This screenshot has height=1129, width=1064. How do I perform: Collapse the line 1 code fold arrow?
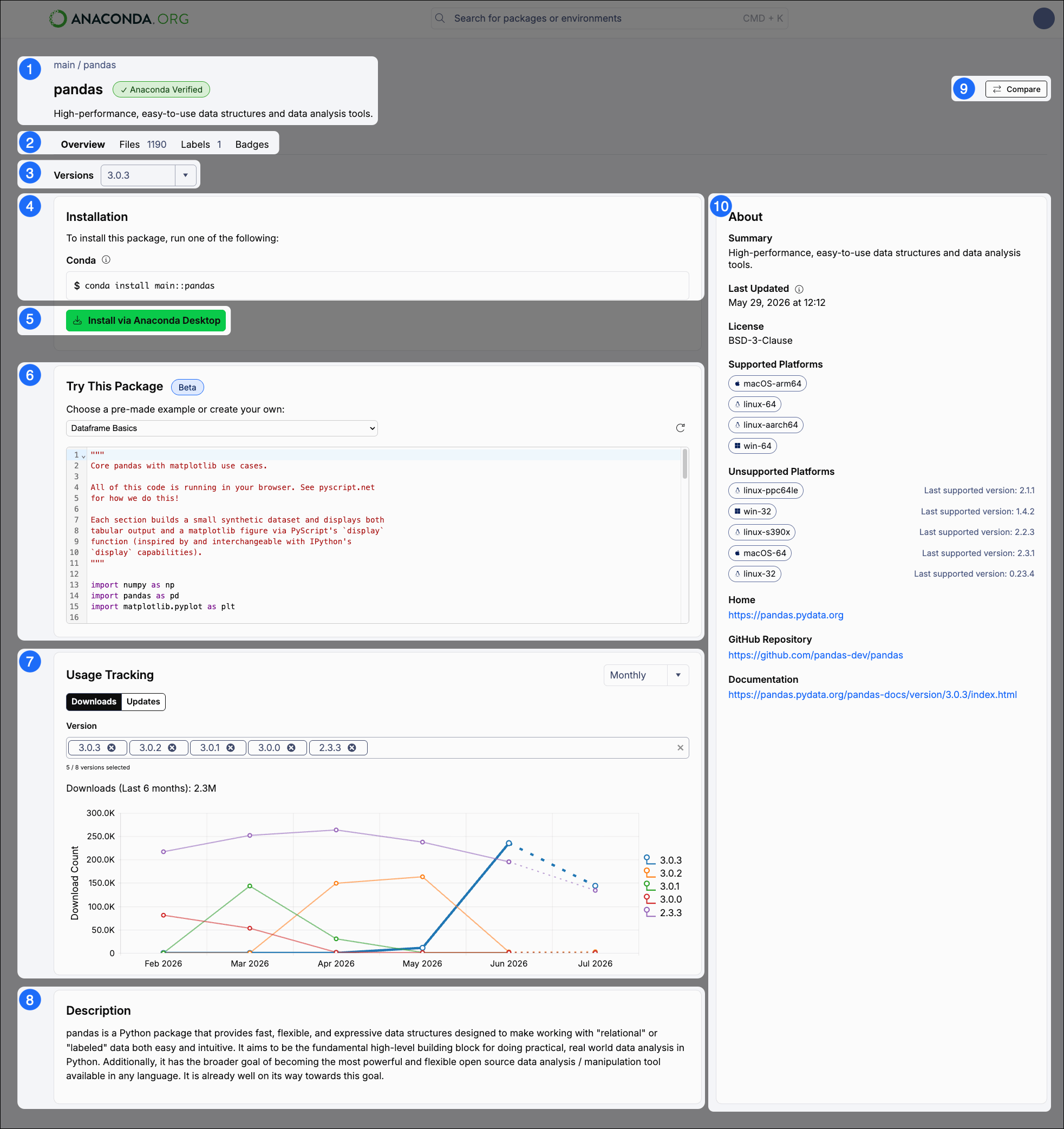click(83, 456)
